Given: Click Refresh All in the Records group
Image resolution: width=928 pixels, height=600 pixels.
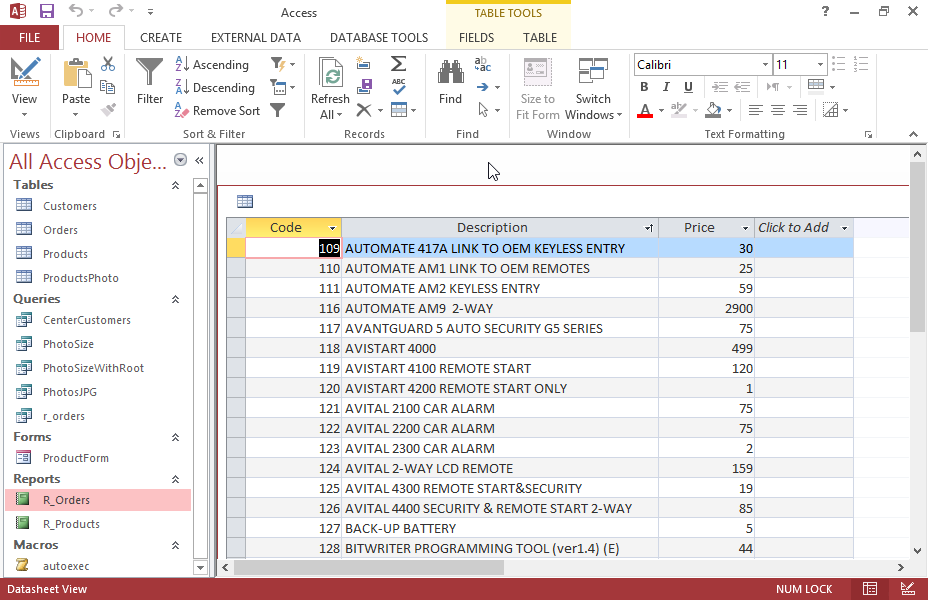Looking at the screenshot, I should (x=330, y=89).
